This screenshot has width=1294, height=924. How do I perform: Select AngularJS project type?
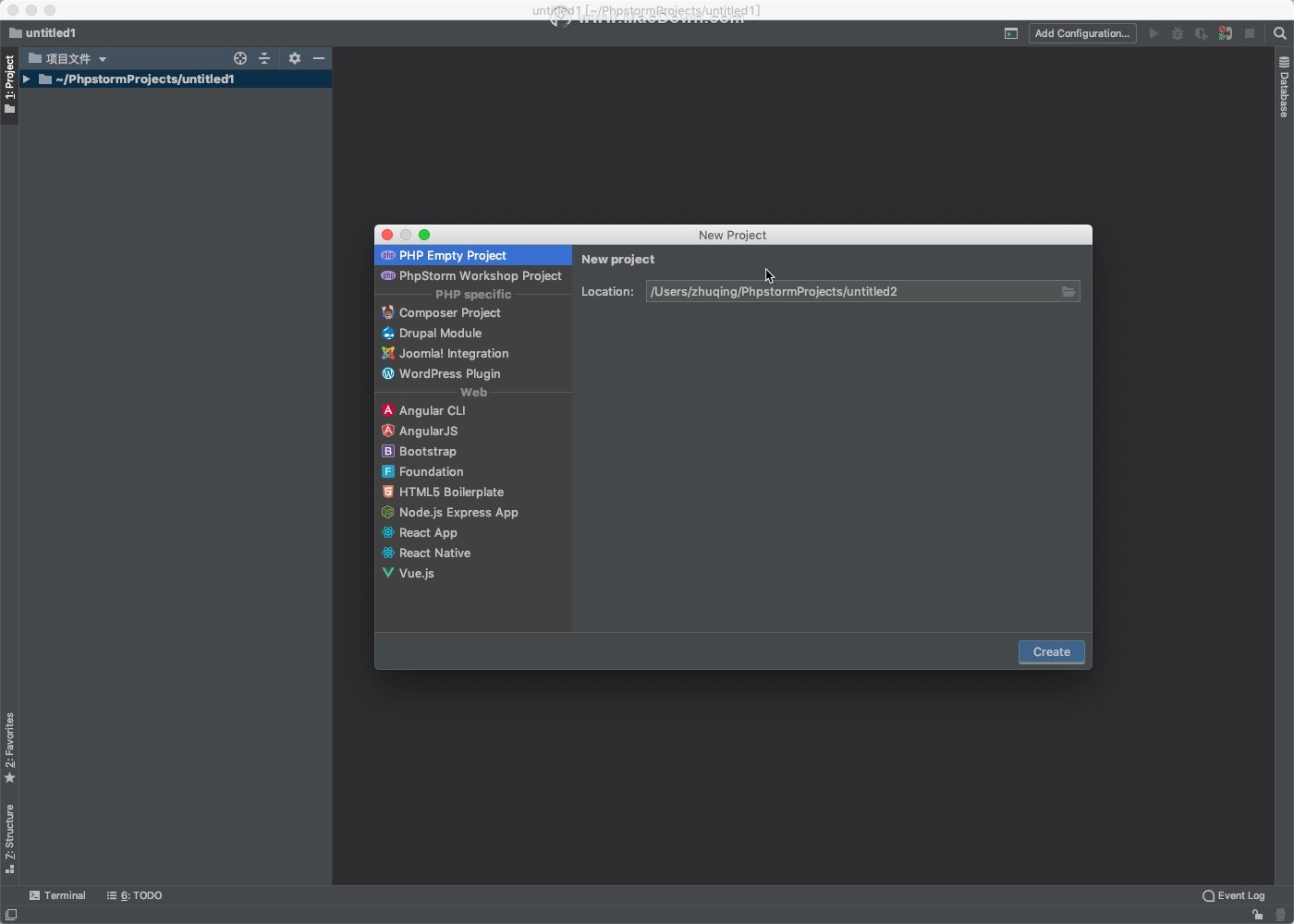(473, 431)
